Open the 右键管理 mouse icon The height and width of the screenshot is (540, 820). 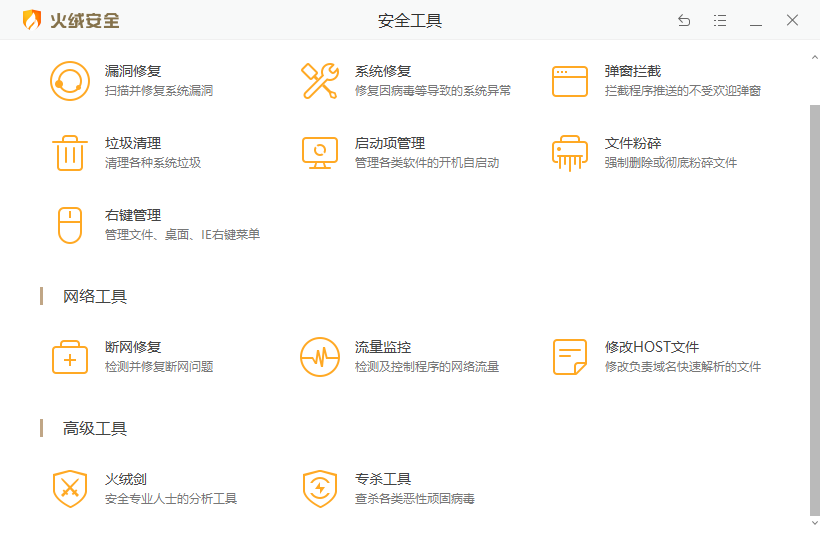coord(70,225)
